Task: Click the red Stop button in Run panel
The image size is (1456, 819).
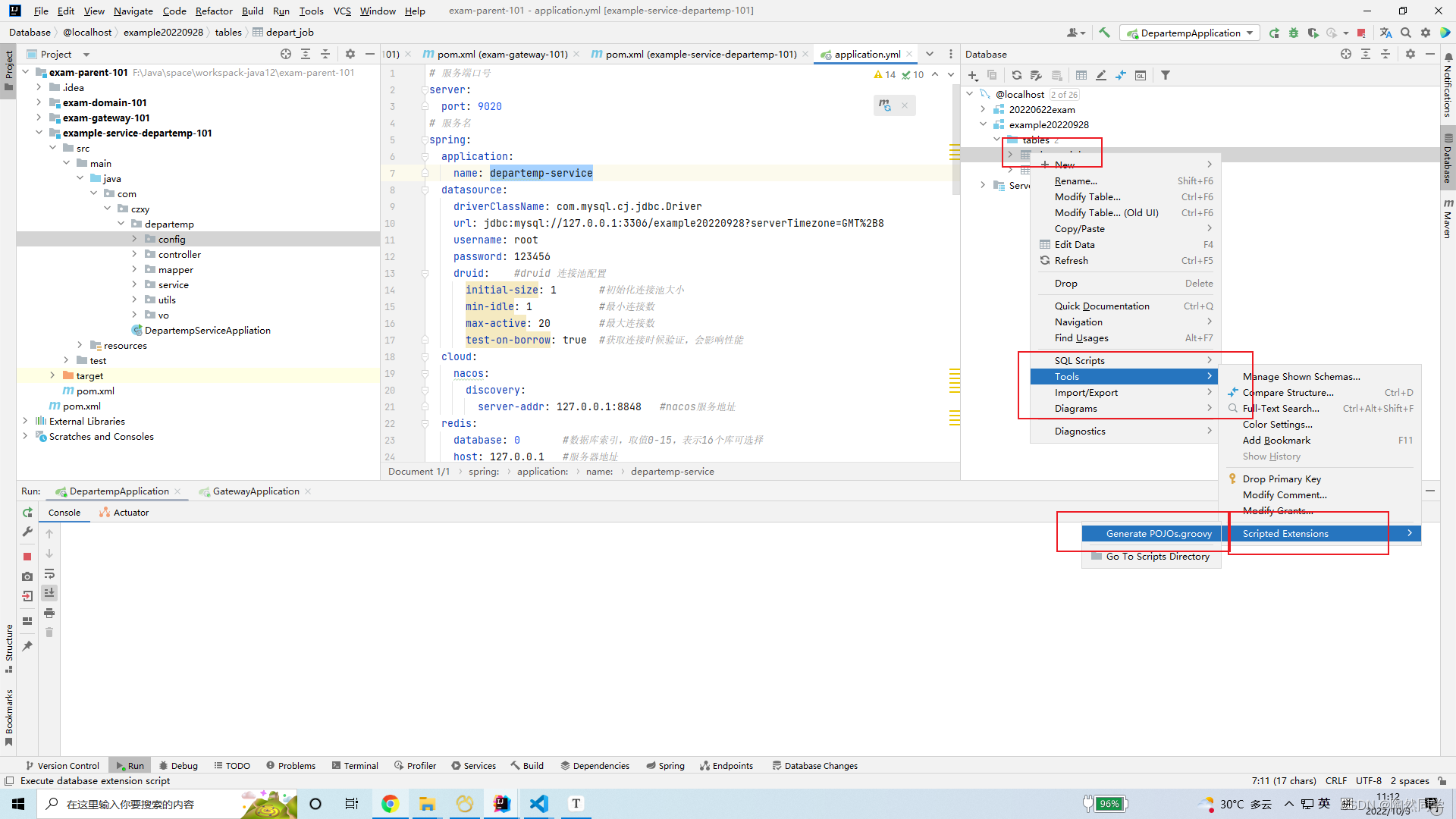Action: point(27,557)
